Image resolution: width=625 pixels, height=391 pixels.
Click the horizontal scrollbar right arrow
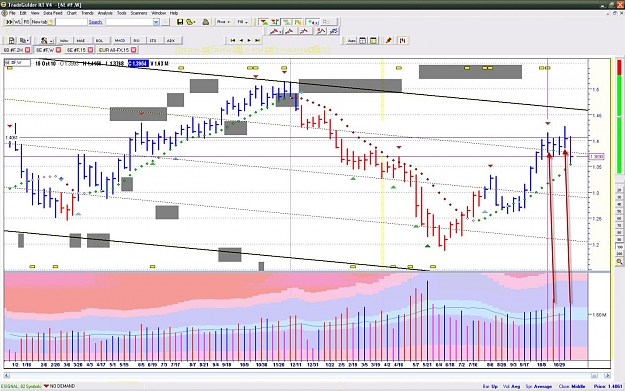[x=607, y=375]
